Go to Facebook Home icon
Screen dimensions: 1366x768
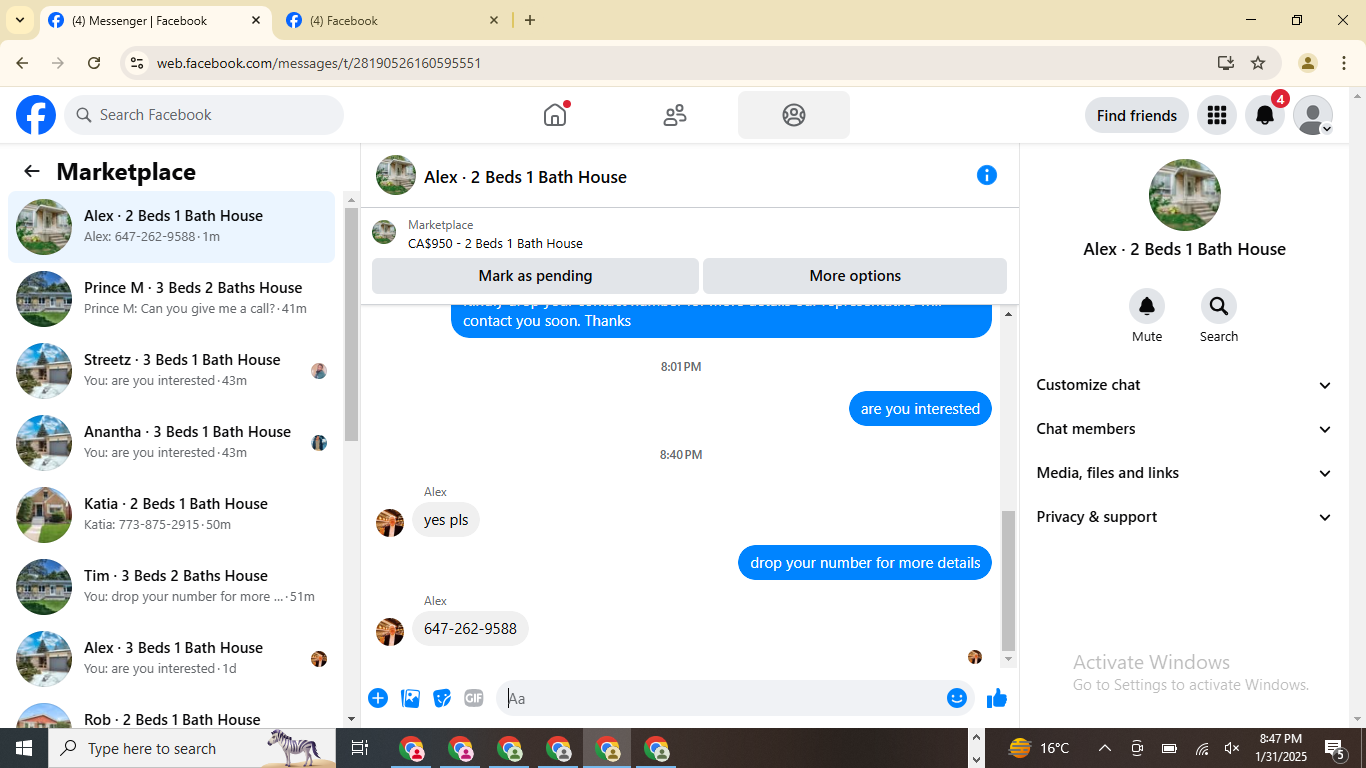point(555,115)
